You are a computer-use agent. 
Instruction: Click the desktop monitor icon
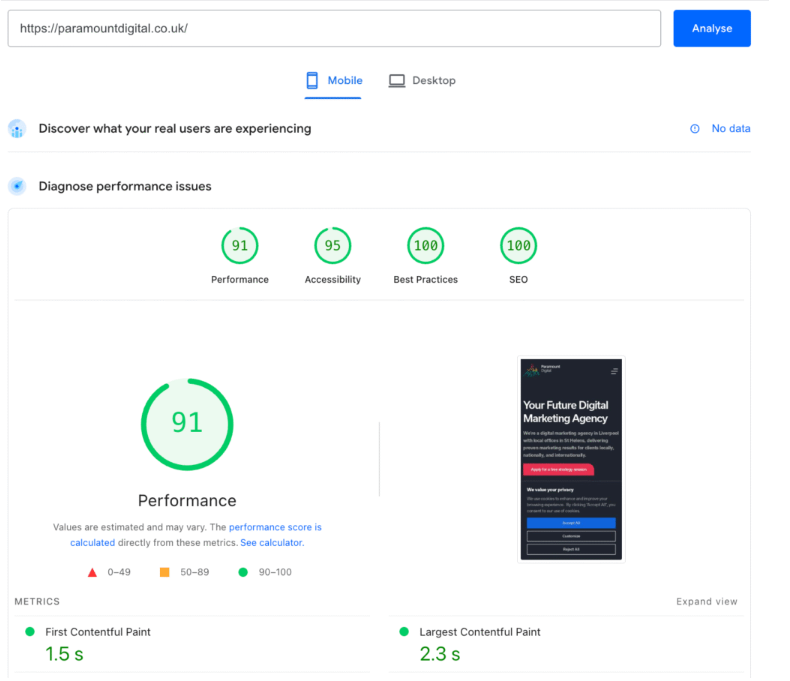[397, 81]
